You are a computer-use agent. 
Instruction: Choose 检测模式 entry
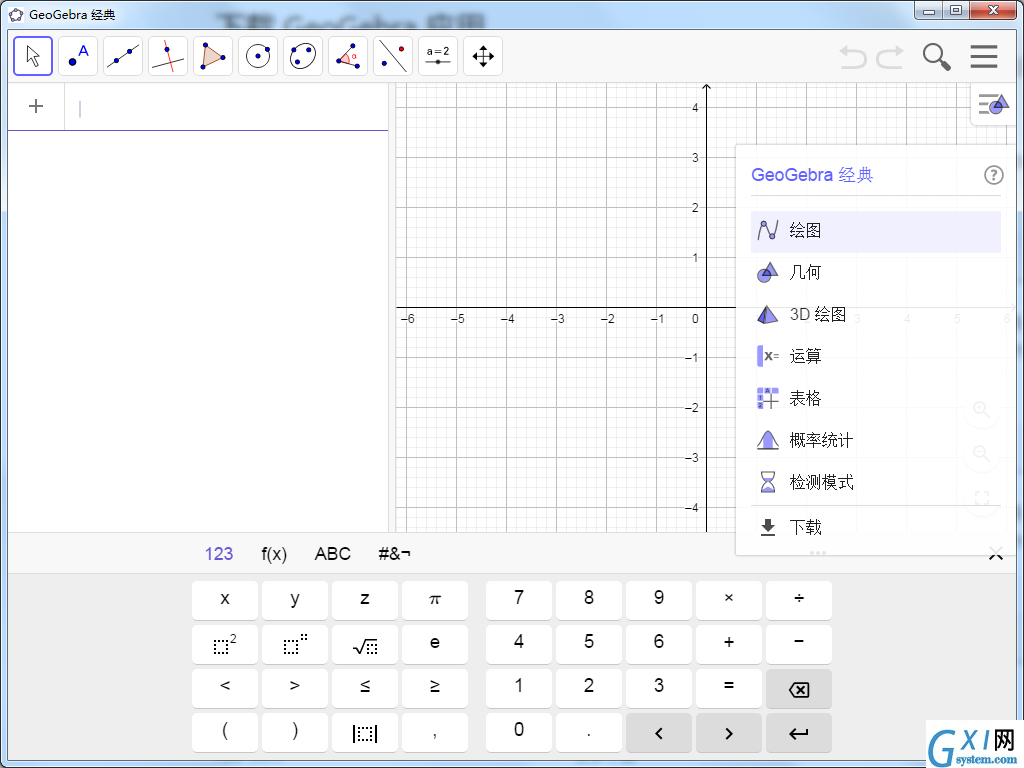(876, 483)
